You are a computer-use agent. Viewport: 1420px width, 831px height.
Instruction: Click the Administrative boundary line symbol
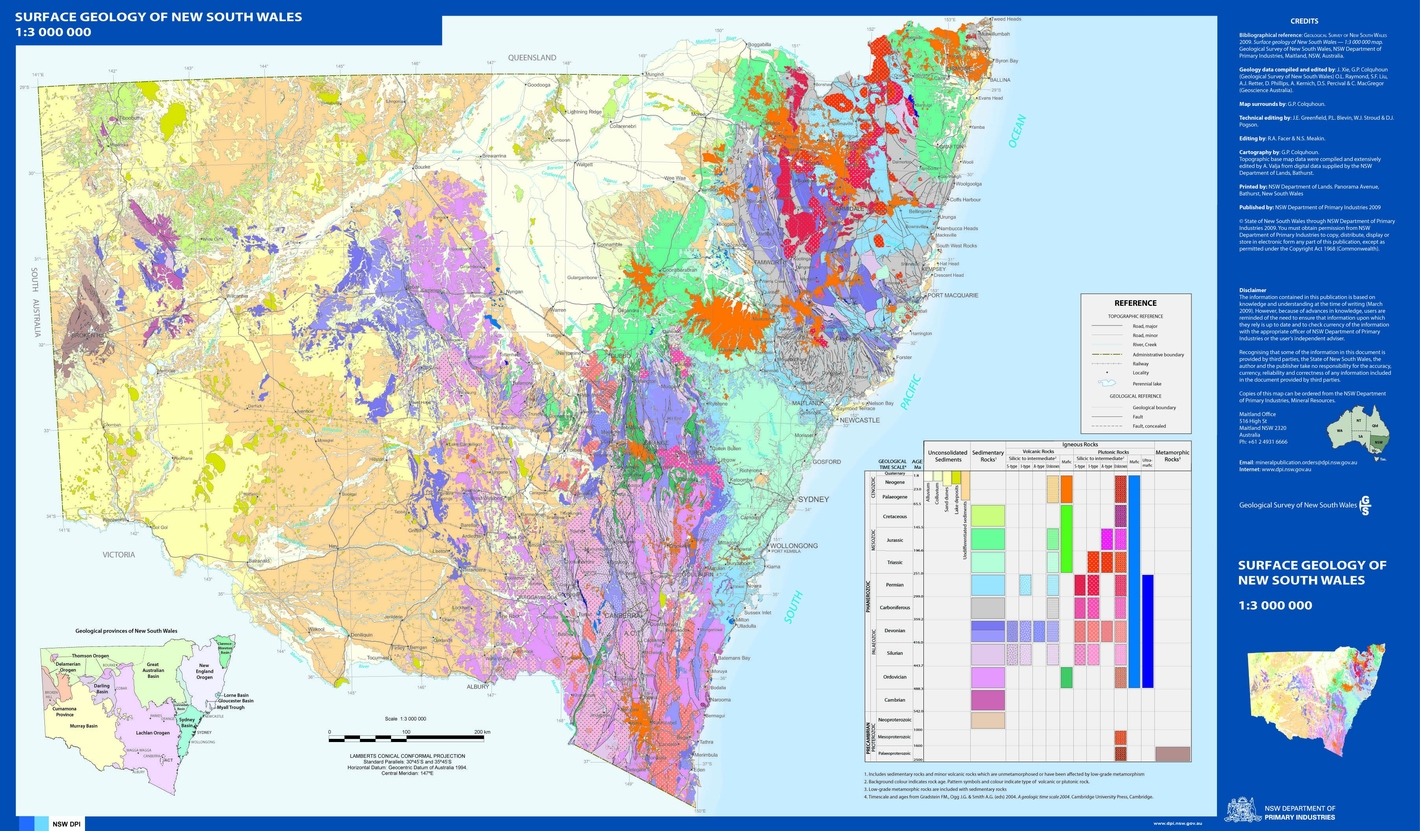pos(1106,353)
